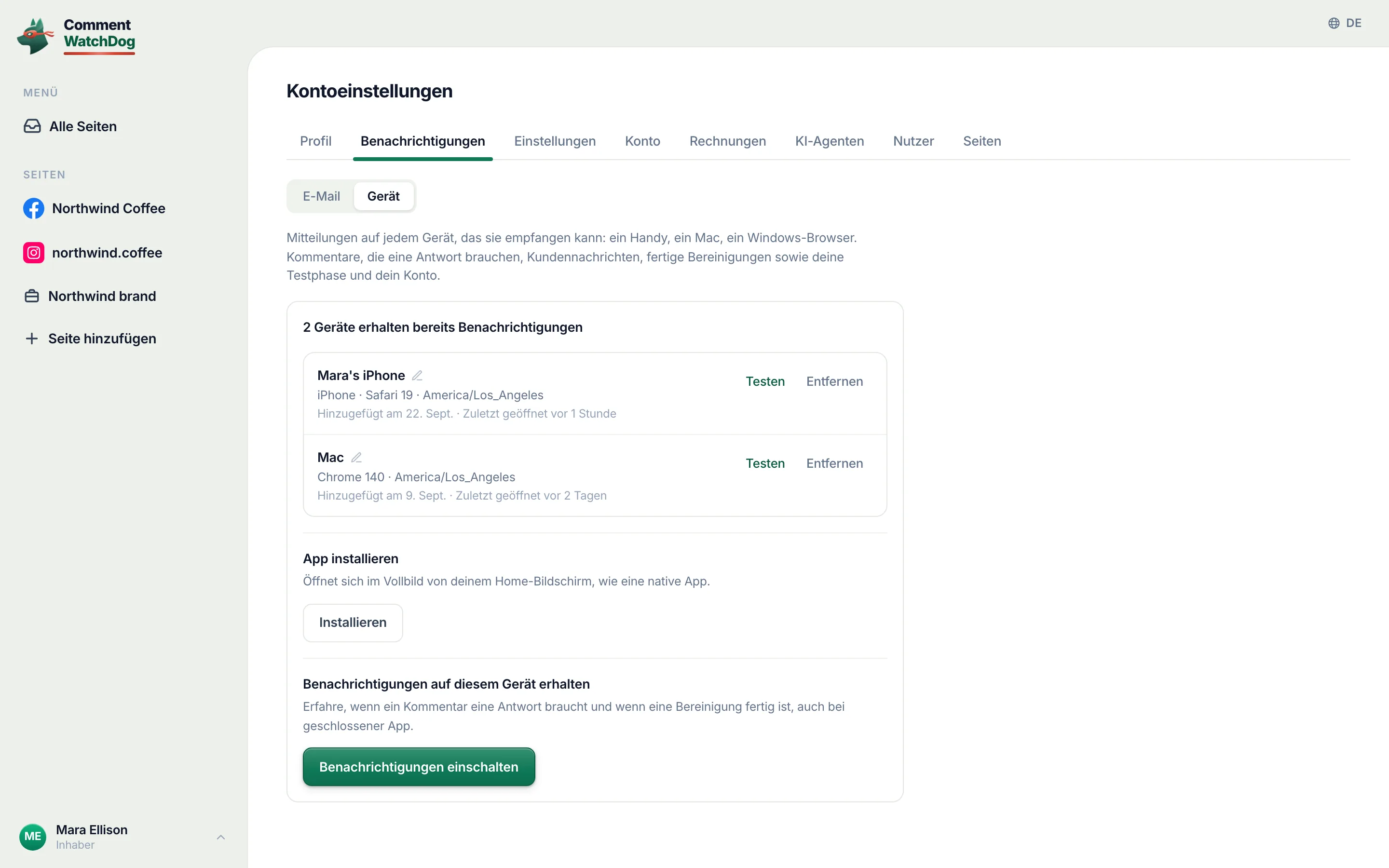Click the plus icon for Seite hinzufügen
1389x868 pixels.
click(x=32, y=339)
